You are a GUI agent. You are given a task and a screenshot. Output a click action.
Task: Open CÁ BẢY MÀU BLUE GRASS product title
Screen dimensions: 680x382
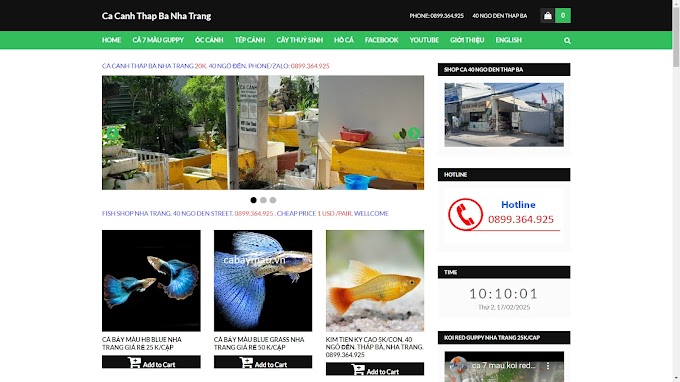click(259, 343)
